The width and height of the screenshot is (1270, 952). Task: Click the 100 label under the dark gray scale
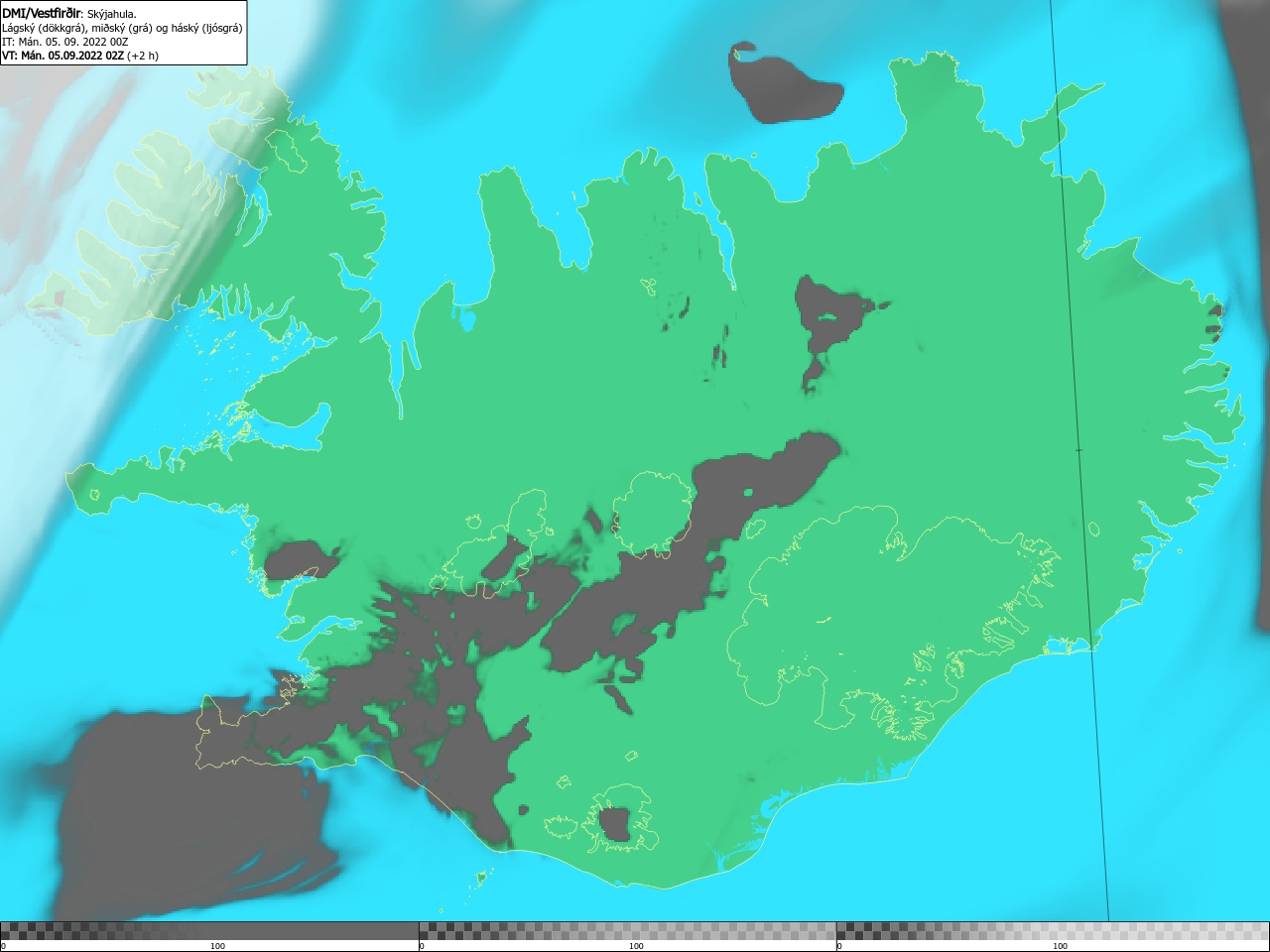coord(217,946)
